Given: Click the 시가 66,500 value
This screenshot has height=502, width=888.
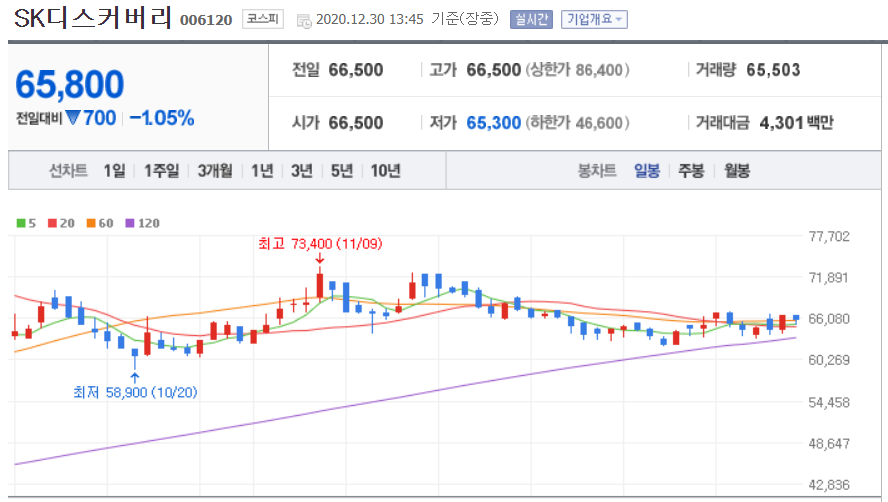Looking at the screenshot, I should click(356, 122).
